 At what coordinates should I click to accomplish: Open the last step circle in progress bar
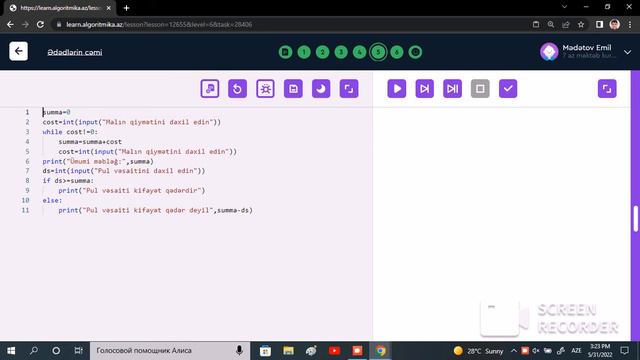coord(415,52)
